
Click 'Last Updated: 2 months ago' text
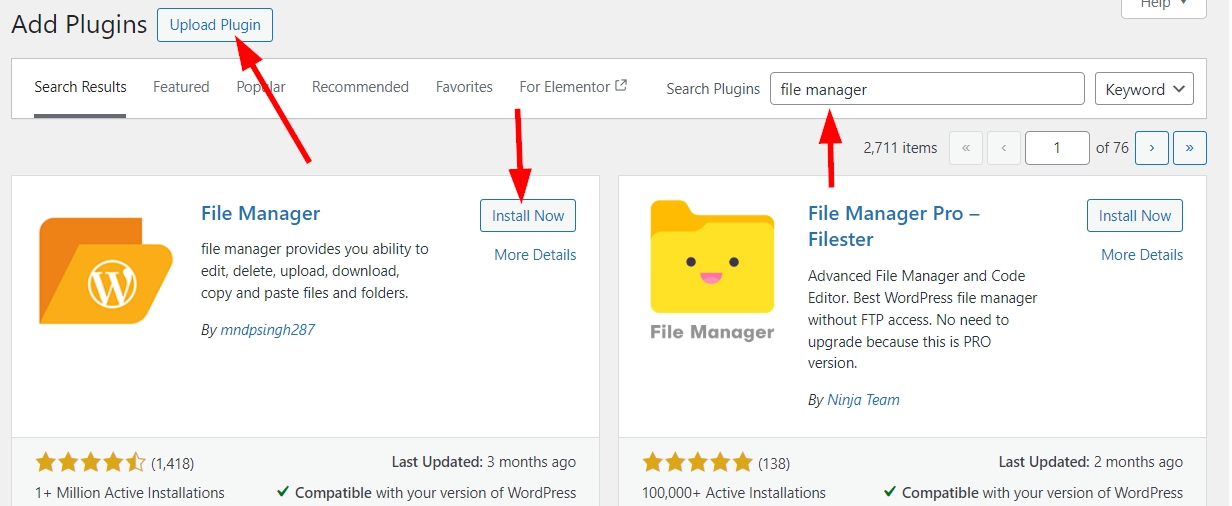(1091, 462)
